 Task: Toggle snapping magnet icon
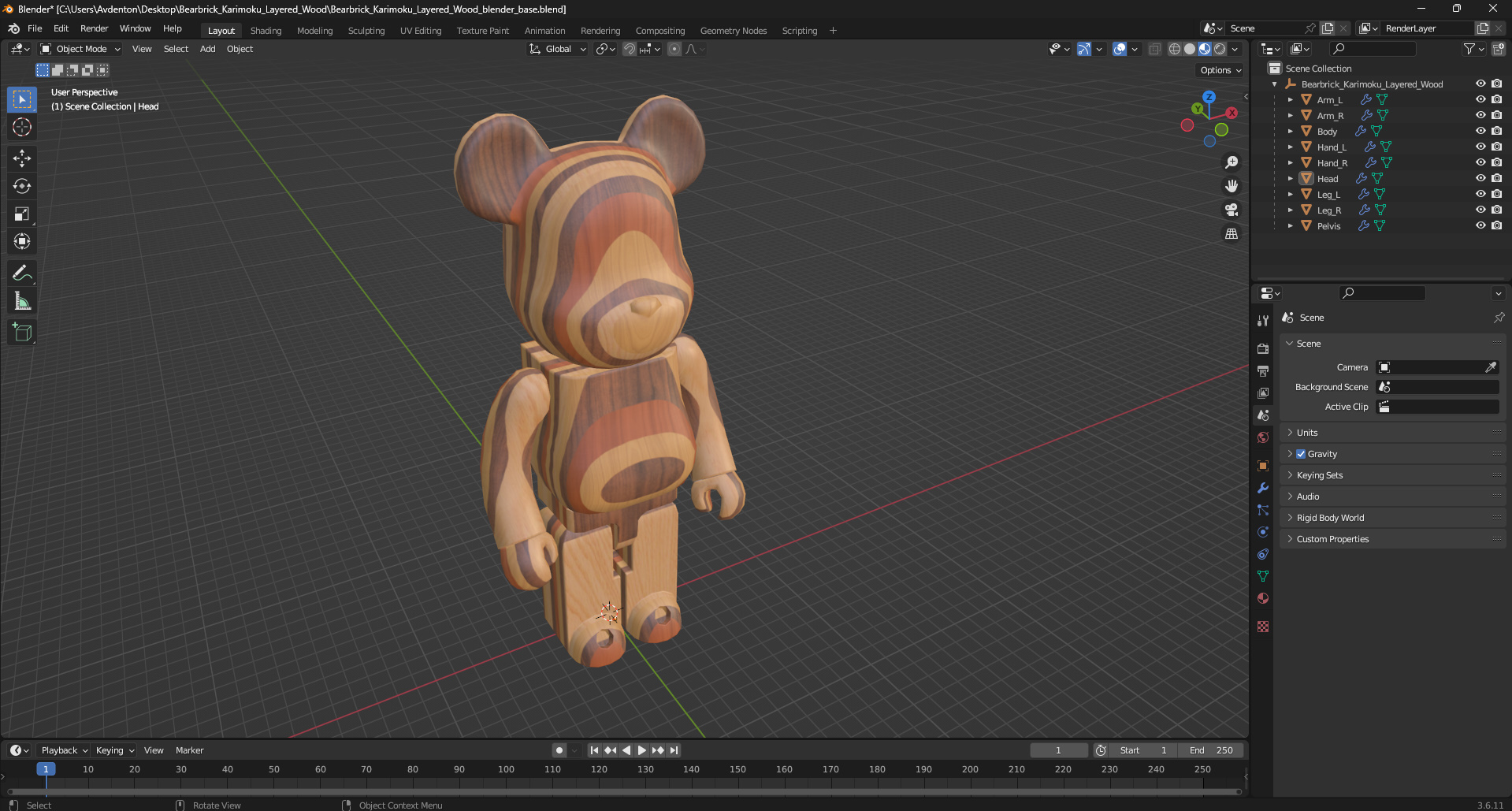pos(629,49)
